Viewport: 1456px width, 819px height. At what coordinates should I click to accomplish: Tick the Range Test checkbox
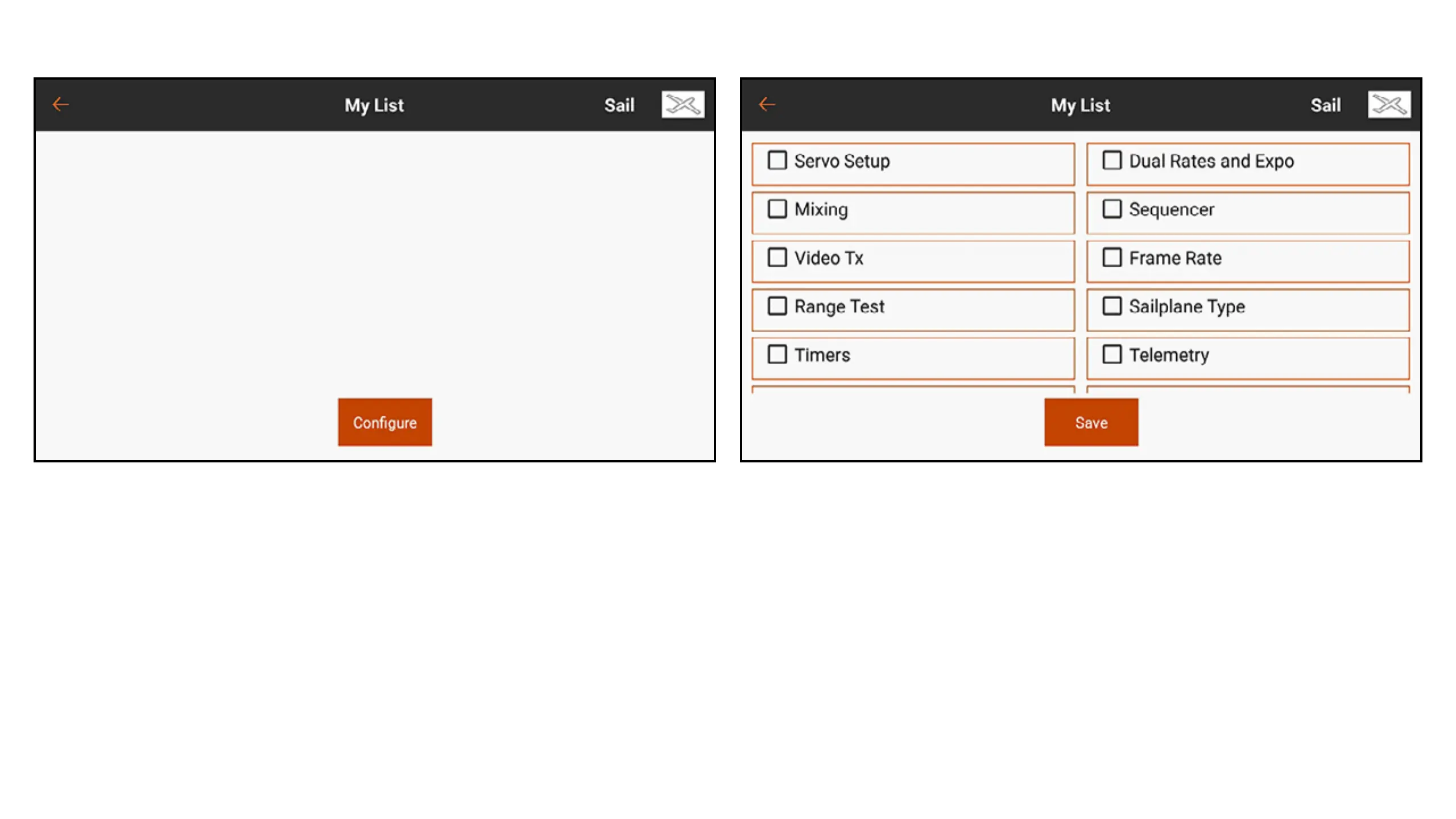pos(777,306)
